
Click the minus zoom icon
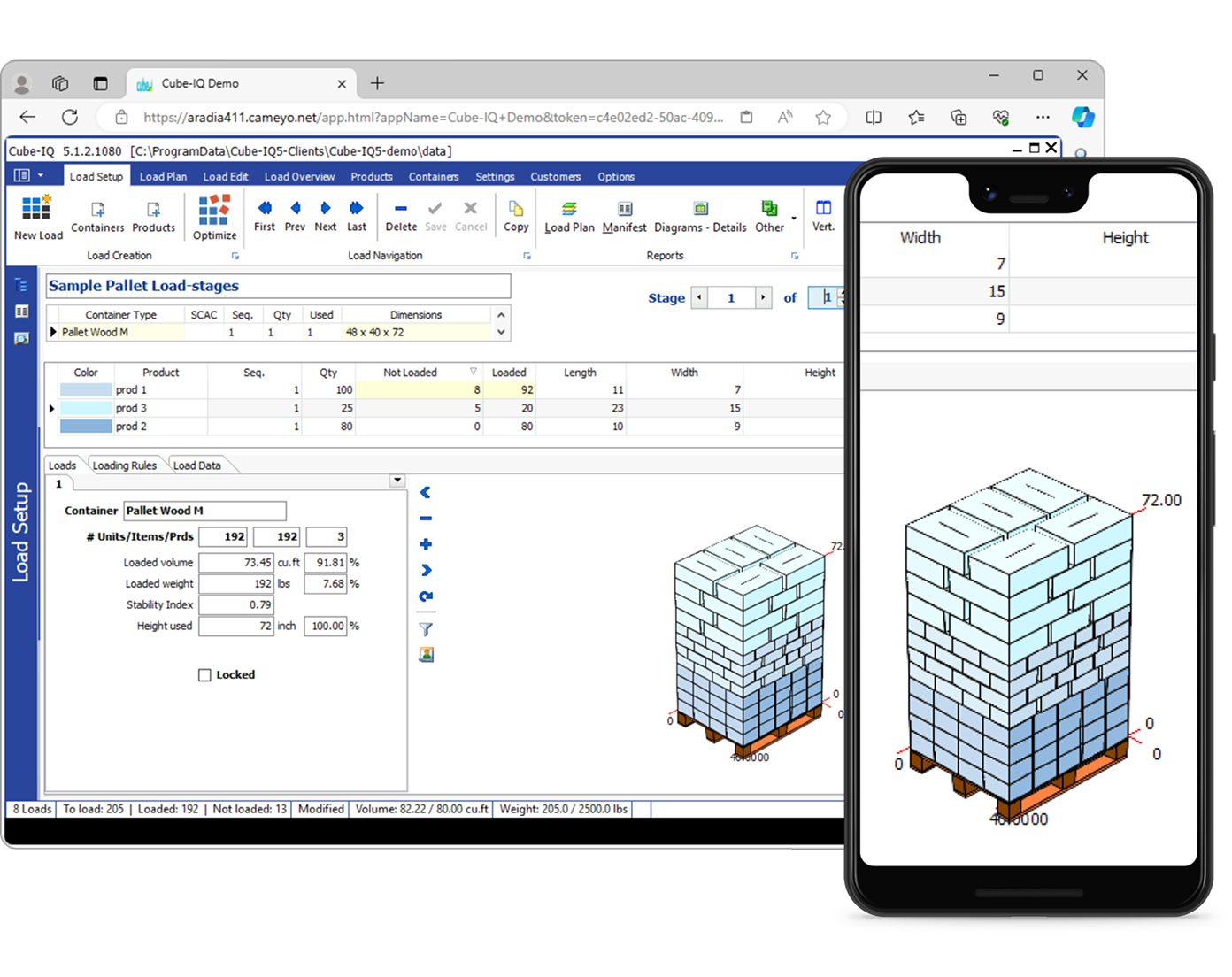(x=426, y=519)
